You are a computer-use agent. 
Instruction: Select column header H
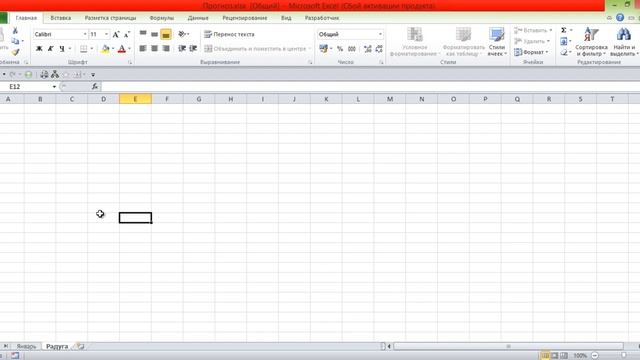tap(231, 99)
